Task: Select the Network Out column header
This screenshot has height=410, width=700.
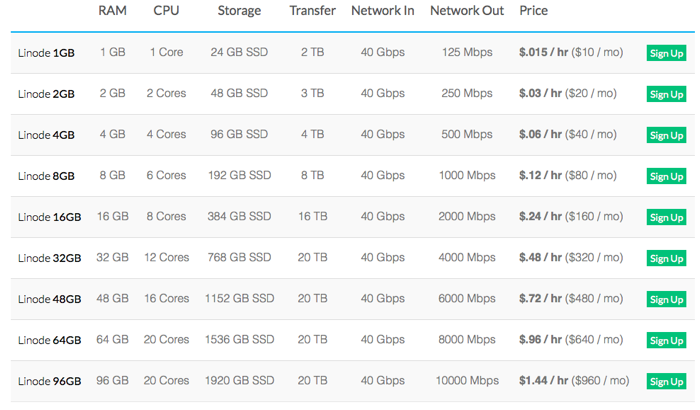Action: point(467,11)
